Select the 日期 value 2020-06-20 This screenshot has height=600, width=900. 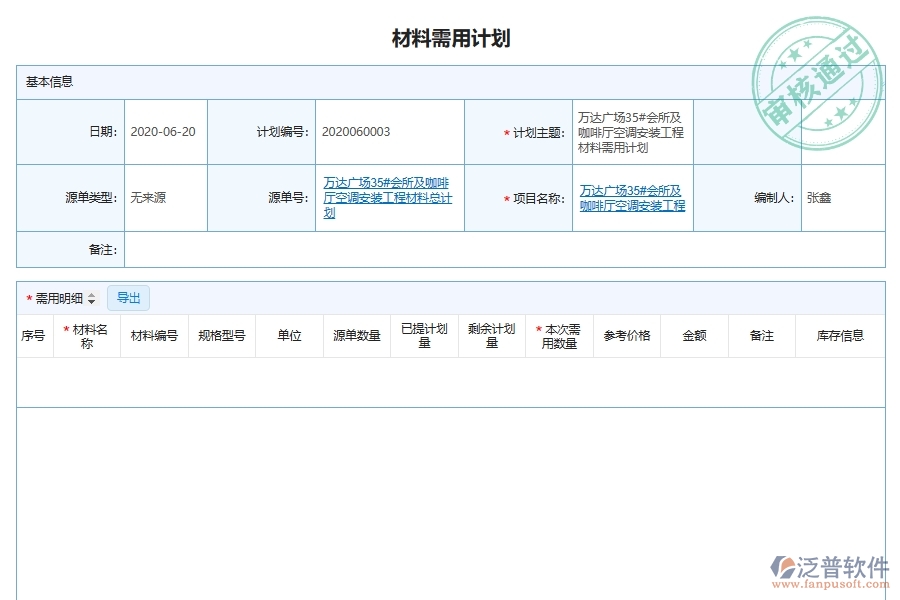[165, 131]
